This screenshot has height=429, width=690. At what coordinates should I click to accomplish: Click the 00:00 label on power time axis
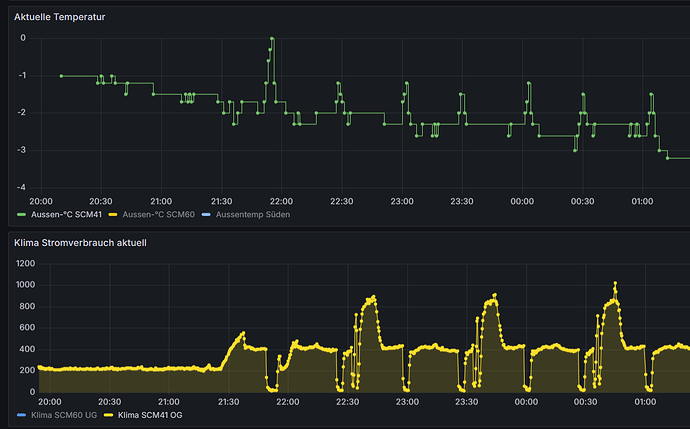coord(522,401)
